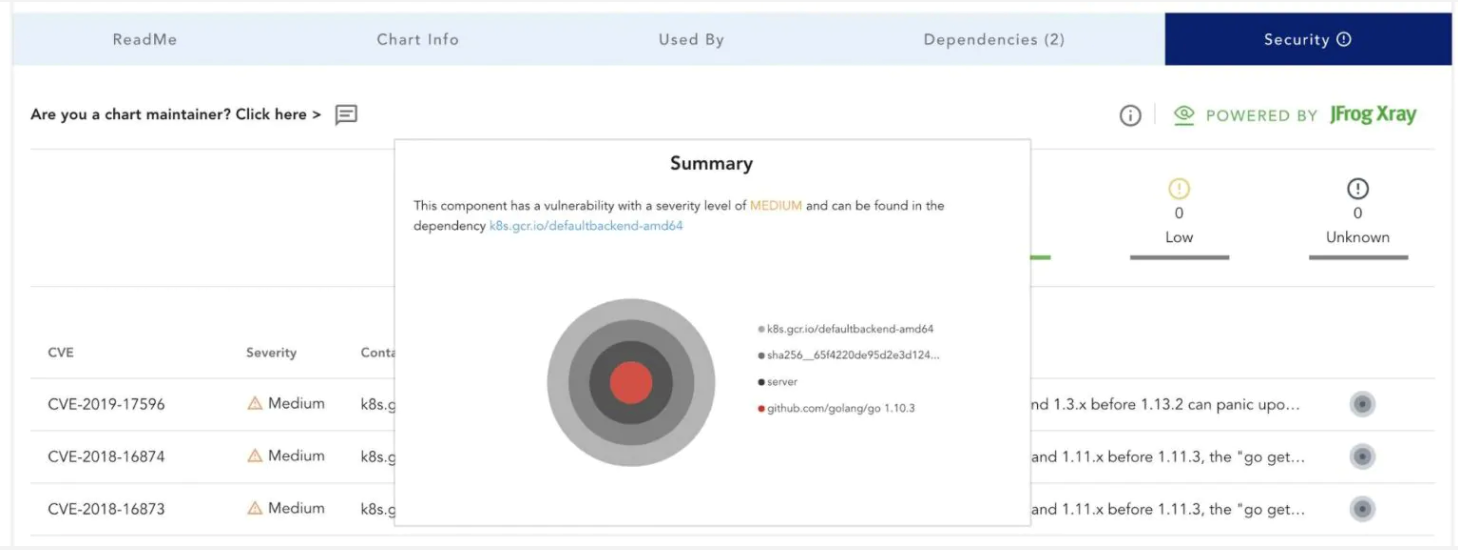Open target summary icon for CVE-2018-16874
Image resolution: width=1458 pixels, height=550 pixels.
point(1362,457)
